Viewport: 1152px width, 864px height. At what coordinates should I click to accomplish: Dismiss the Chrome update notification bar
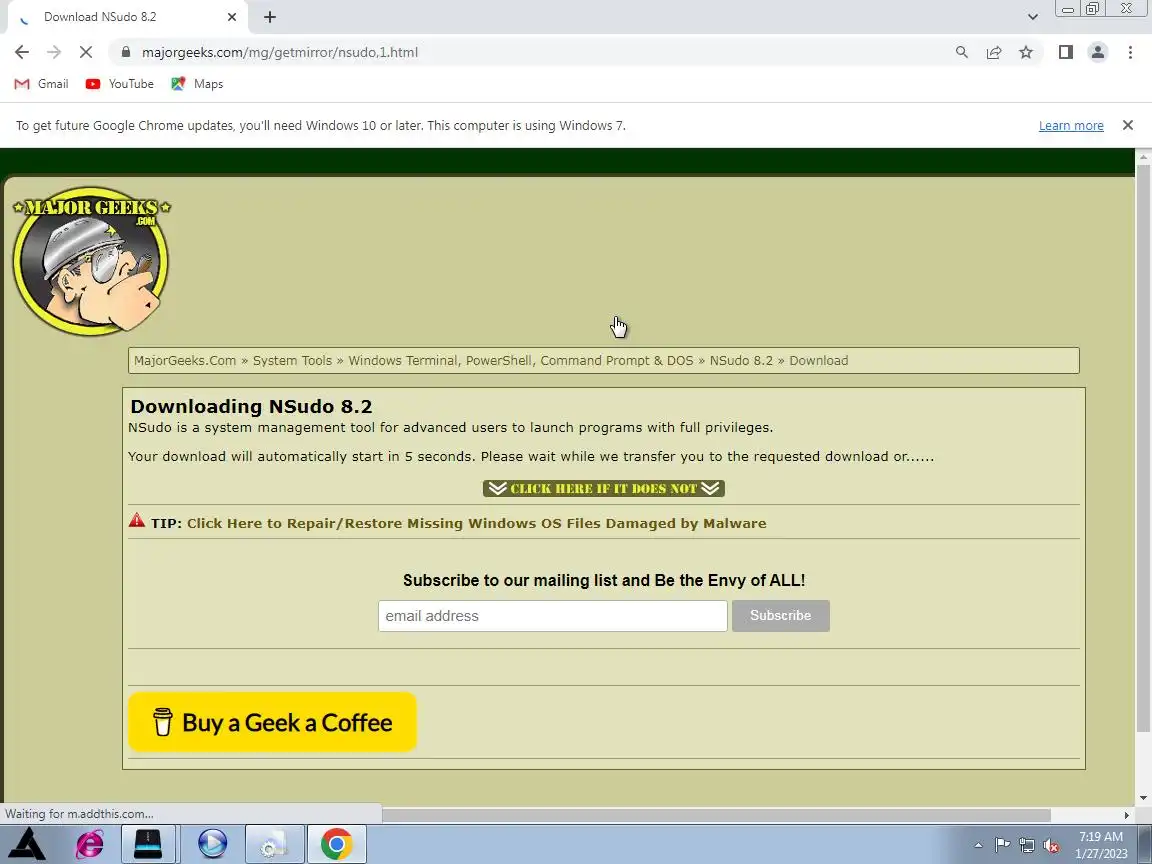(x=1128, y=125)
